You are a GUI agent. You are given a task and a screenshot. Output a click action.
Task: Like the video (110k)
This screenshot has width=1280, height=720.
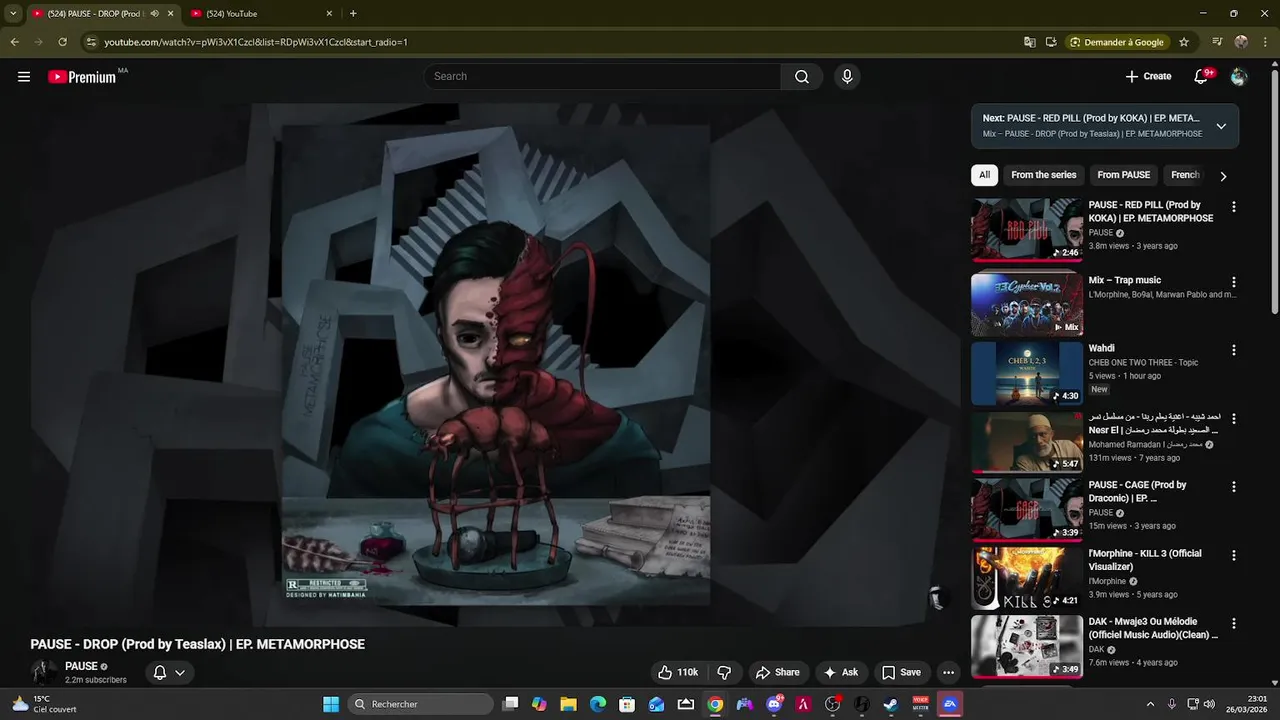click(677, 673)
